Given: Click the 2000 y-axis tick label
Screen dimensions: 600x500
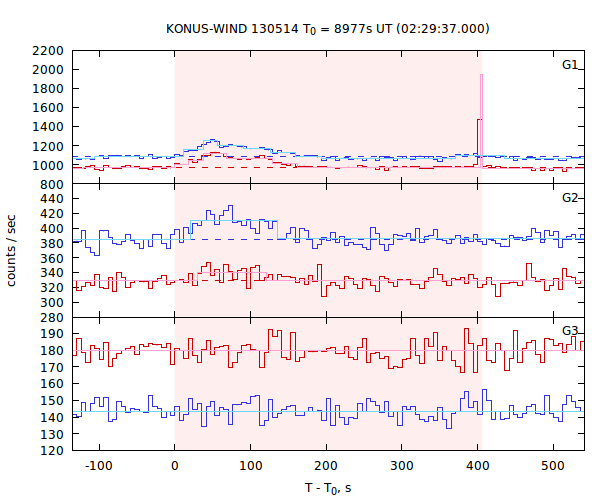Looking at the screenshot, I should tap(48, 70).
